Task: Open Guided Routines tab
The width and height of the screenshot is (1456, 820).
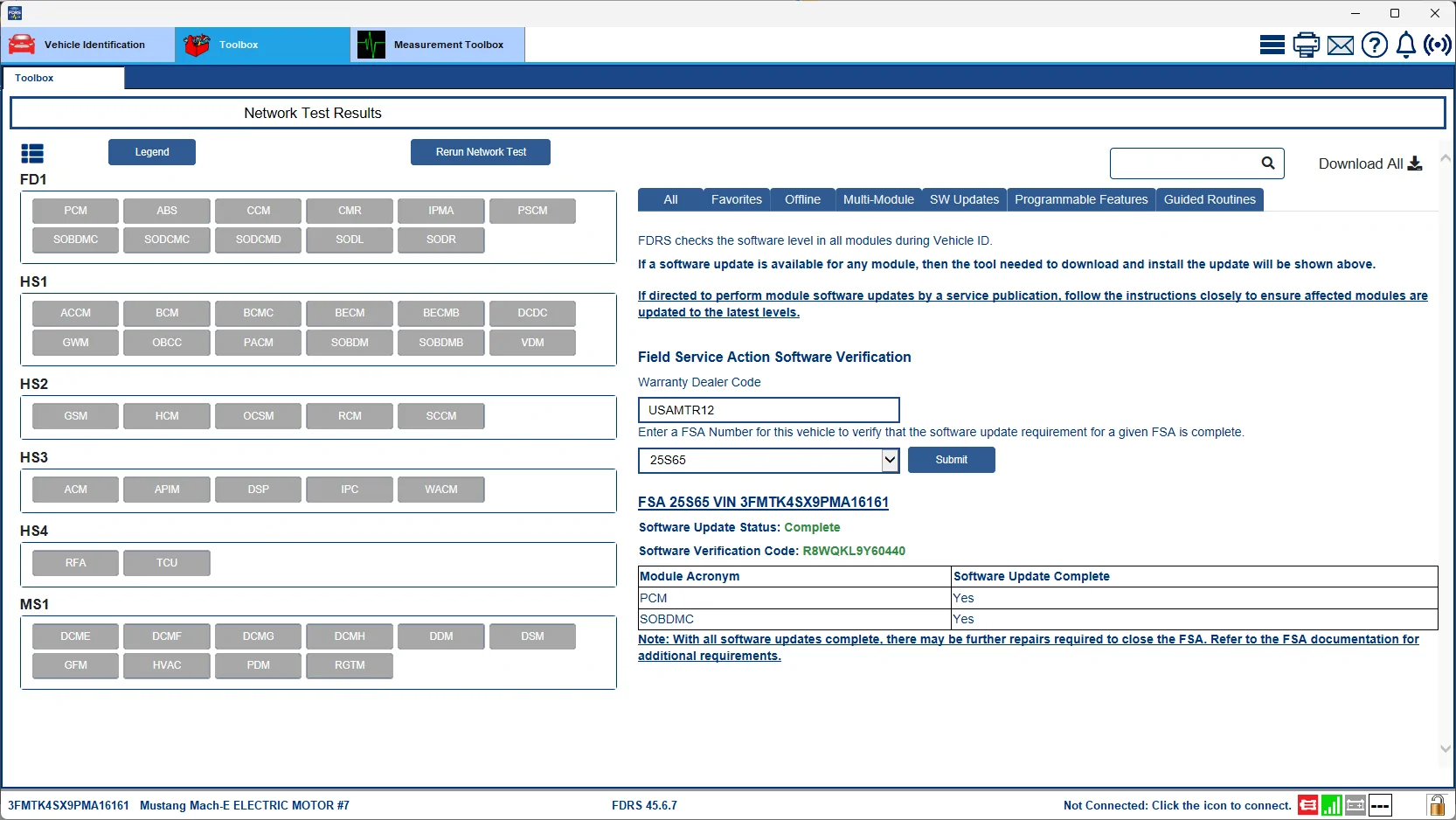Action: pyautogui.click(x=1210, y=199)
